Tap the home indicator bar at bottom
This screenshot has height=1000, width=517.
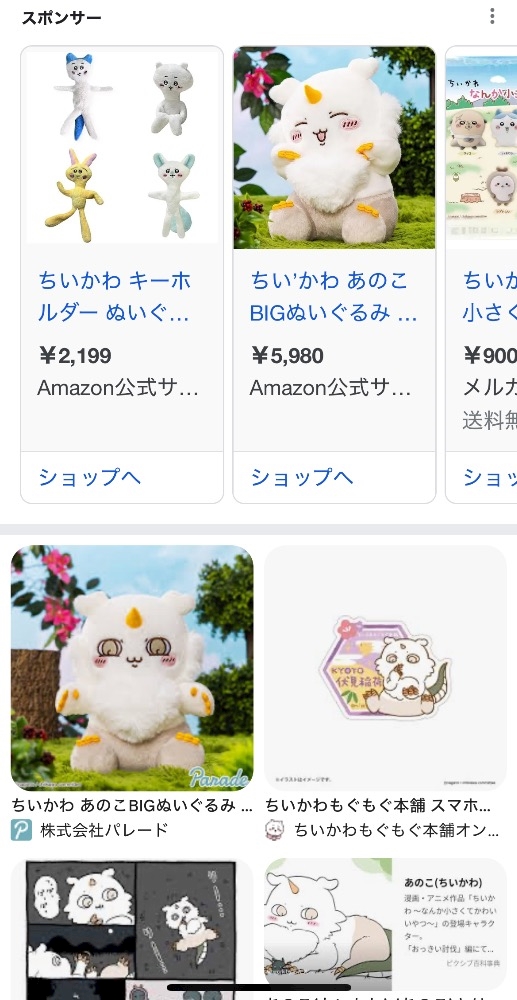click(259, 987)
